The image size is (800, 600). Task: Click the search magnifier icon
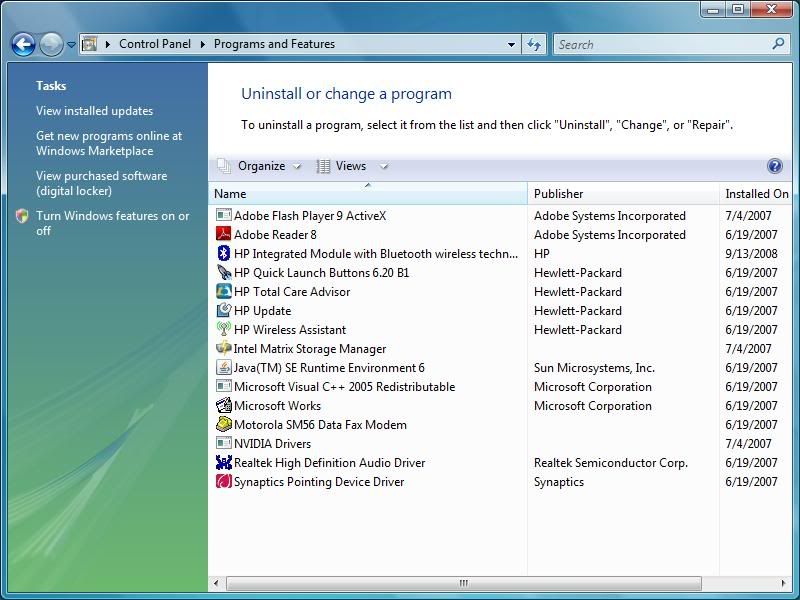coord(778,44)
